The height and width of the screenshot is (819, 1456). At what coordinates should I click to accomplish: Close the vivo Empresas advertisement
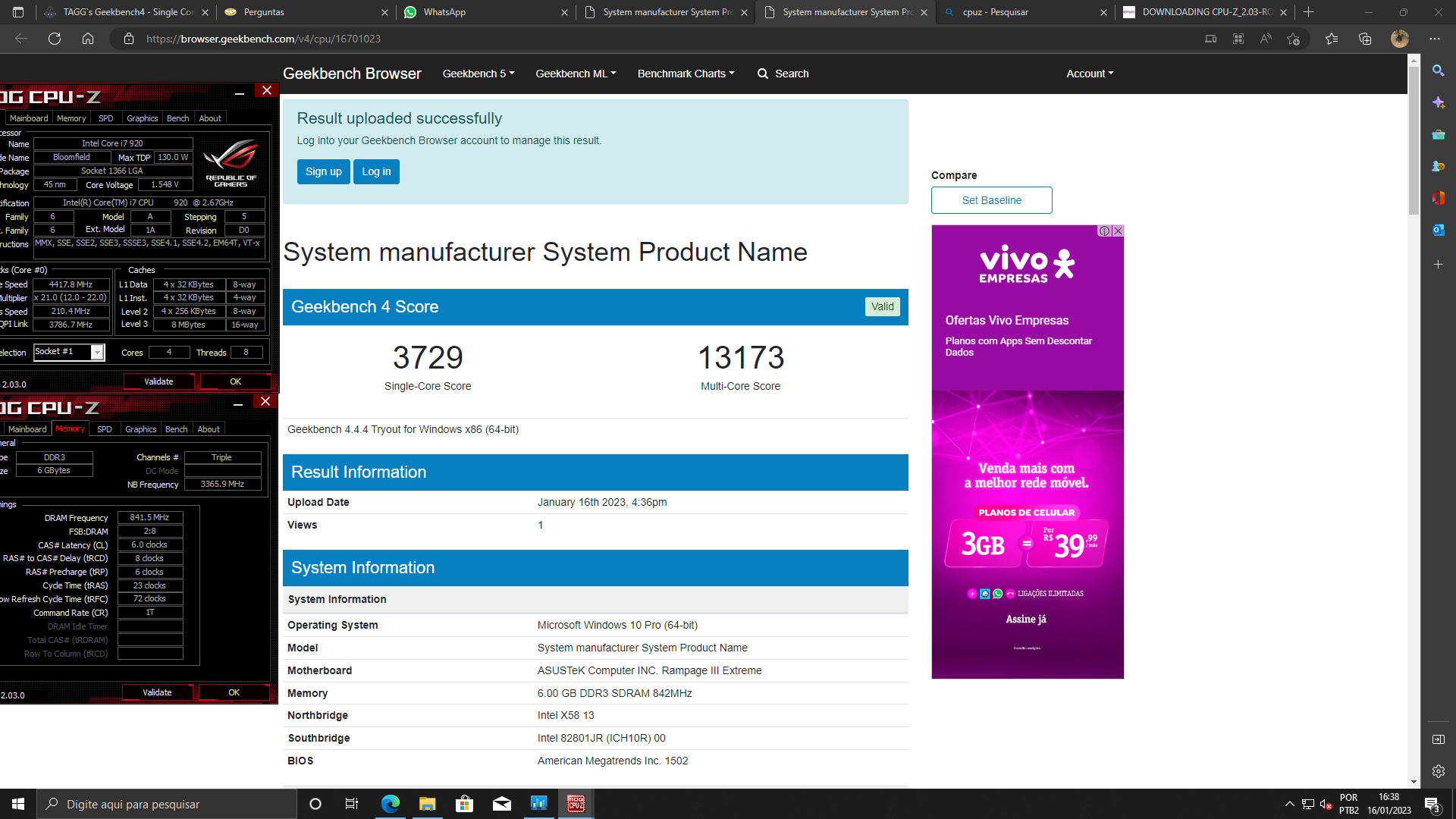point(1118,231)
